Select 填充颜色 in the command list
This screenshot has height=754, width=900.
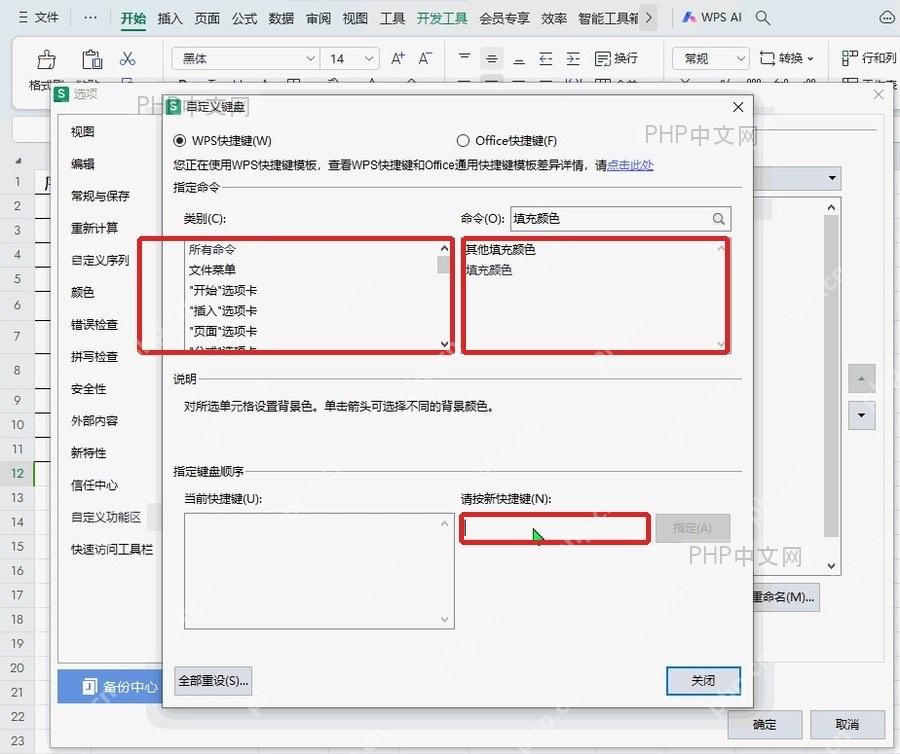[x=488, y=270]
